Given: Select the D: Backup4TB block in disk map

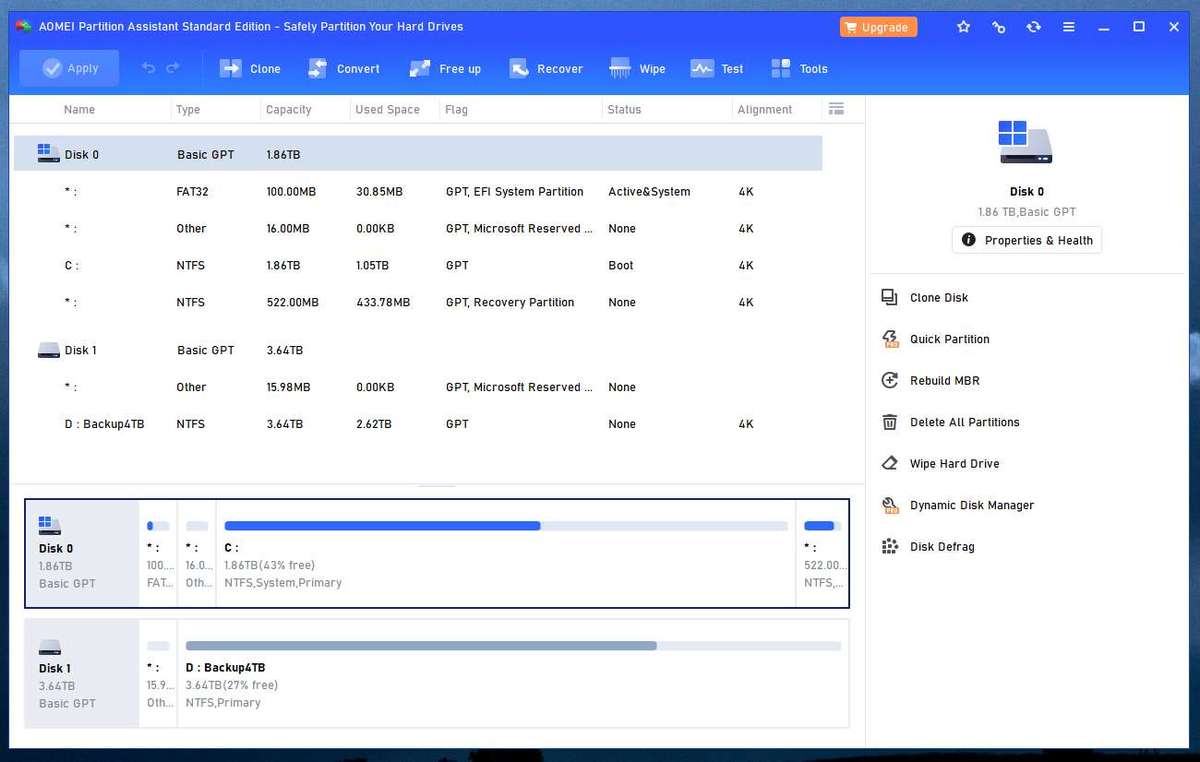Looking at the screenshot, I should pyautogui.click(x=513, y=673).
